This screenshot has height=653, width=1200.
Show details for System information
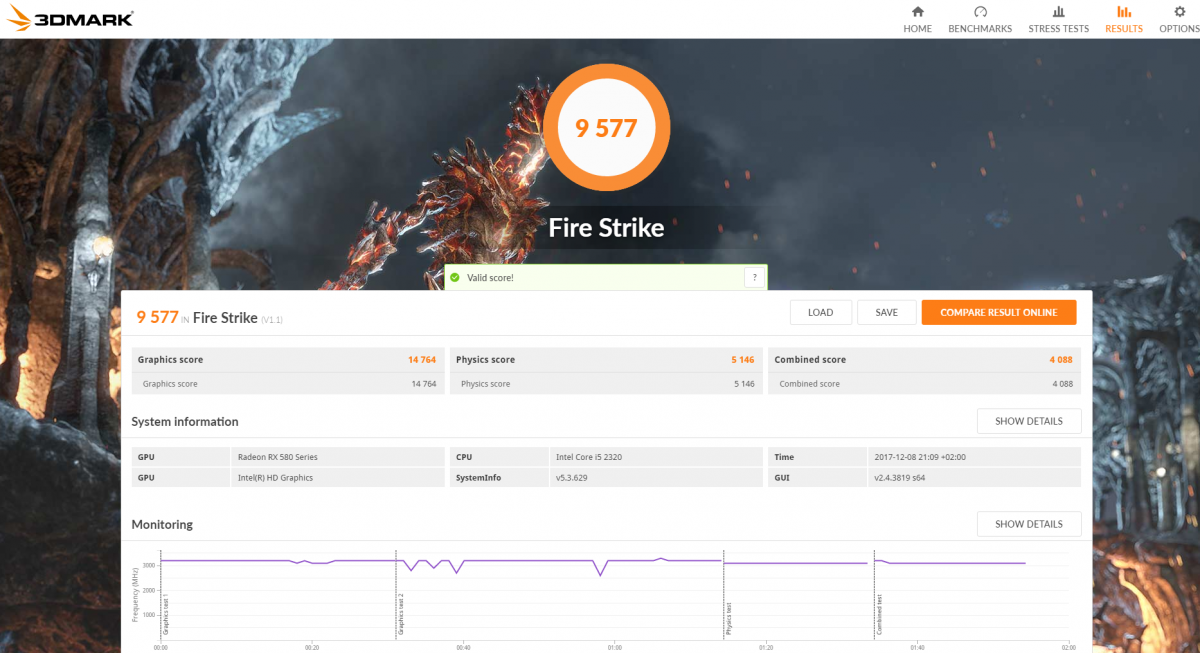point(1029,421)
